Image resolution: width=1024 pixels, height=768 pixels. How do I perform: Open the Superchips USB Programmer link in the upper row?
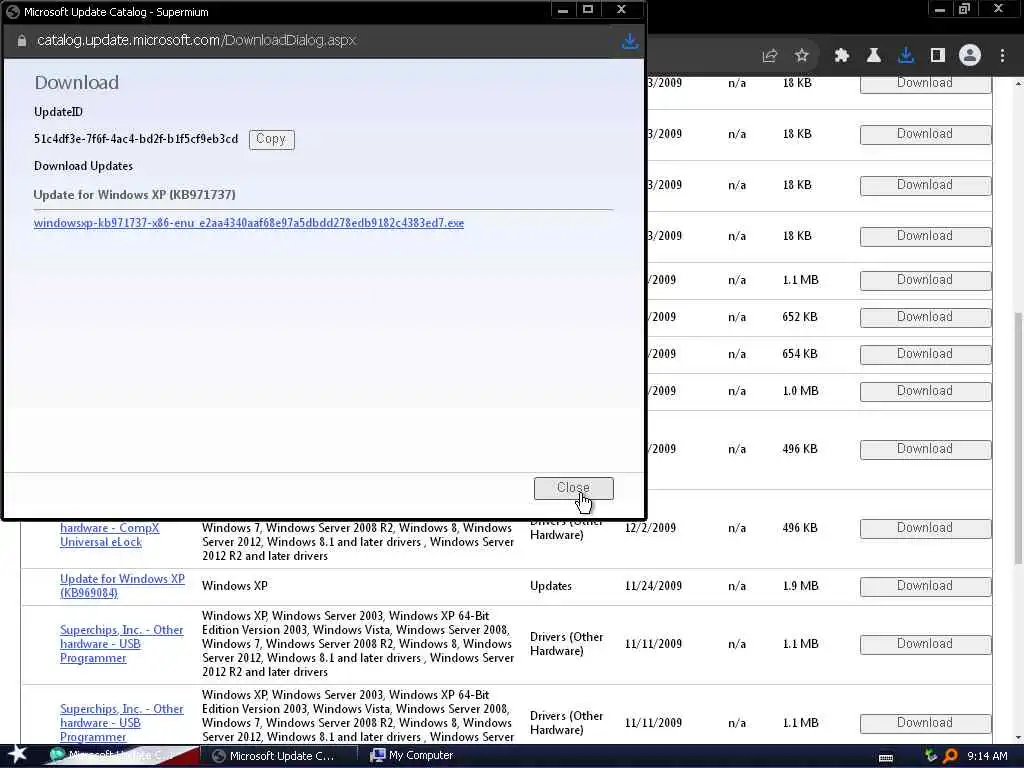(121, 644)
